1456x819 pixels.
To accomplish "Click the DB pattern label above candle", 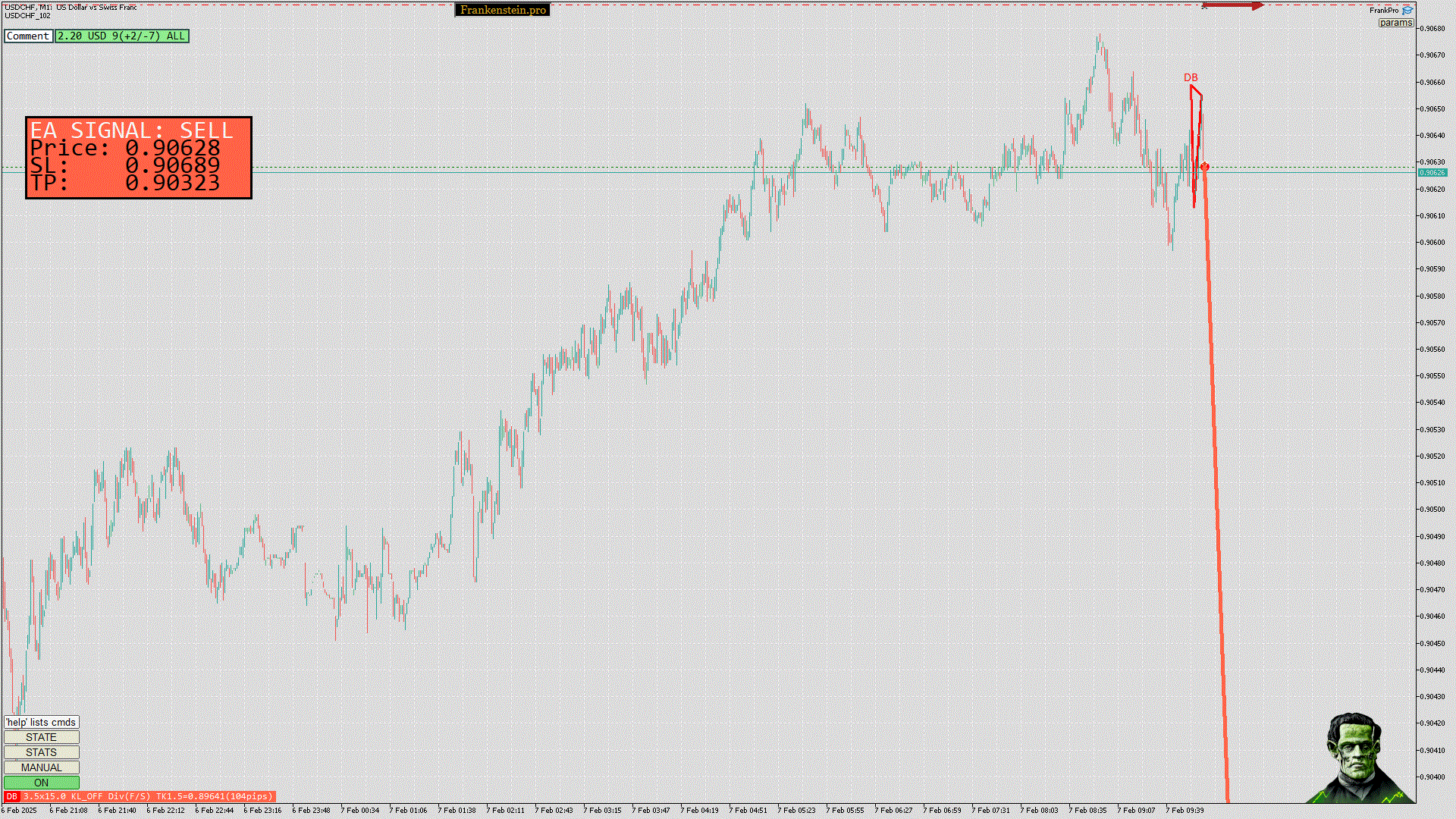I will pos(1191,77).
